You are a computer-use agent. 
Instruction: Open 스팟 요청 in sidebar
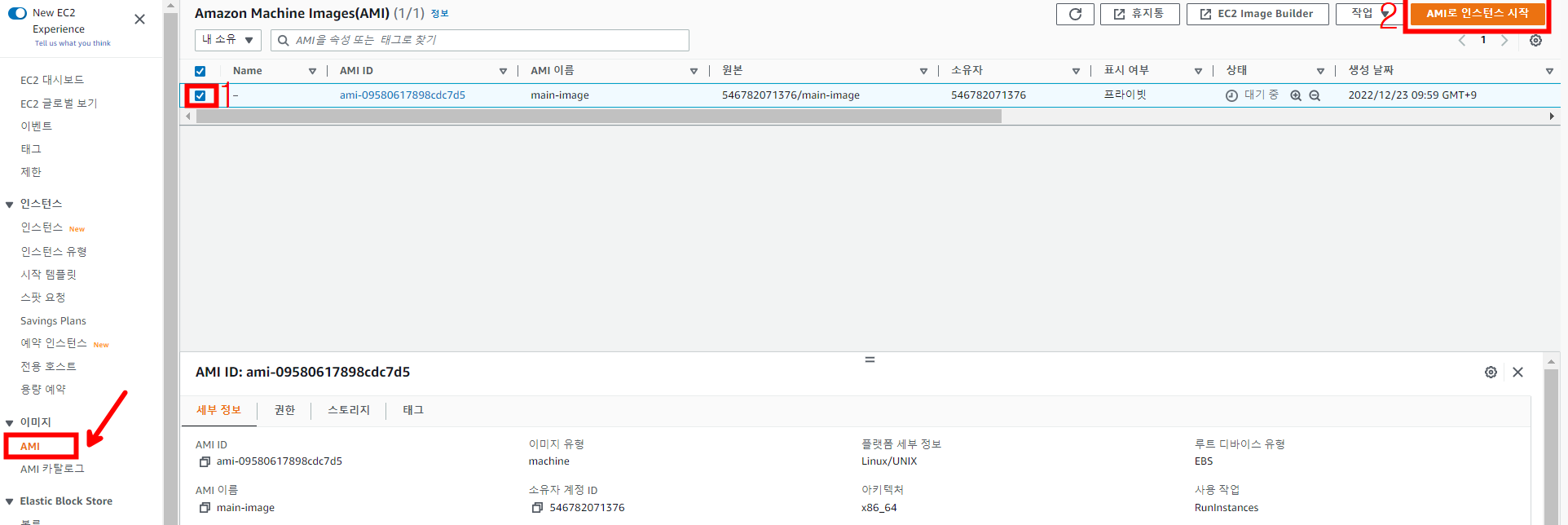(x=43, y=298)
